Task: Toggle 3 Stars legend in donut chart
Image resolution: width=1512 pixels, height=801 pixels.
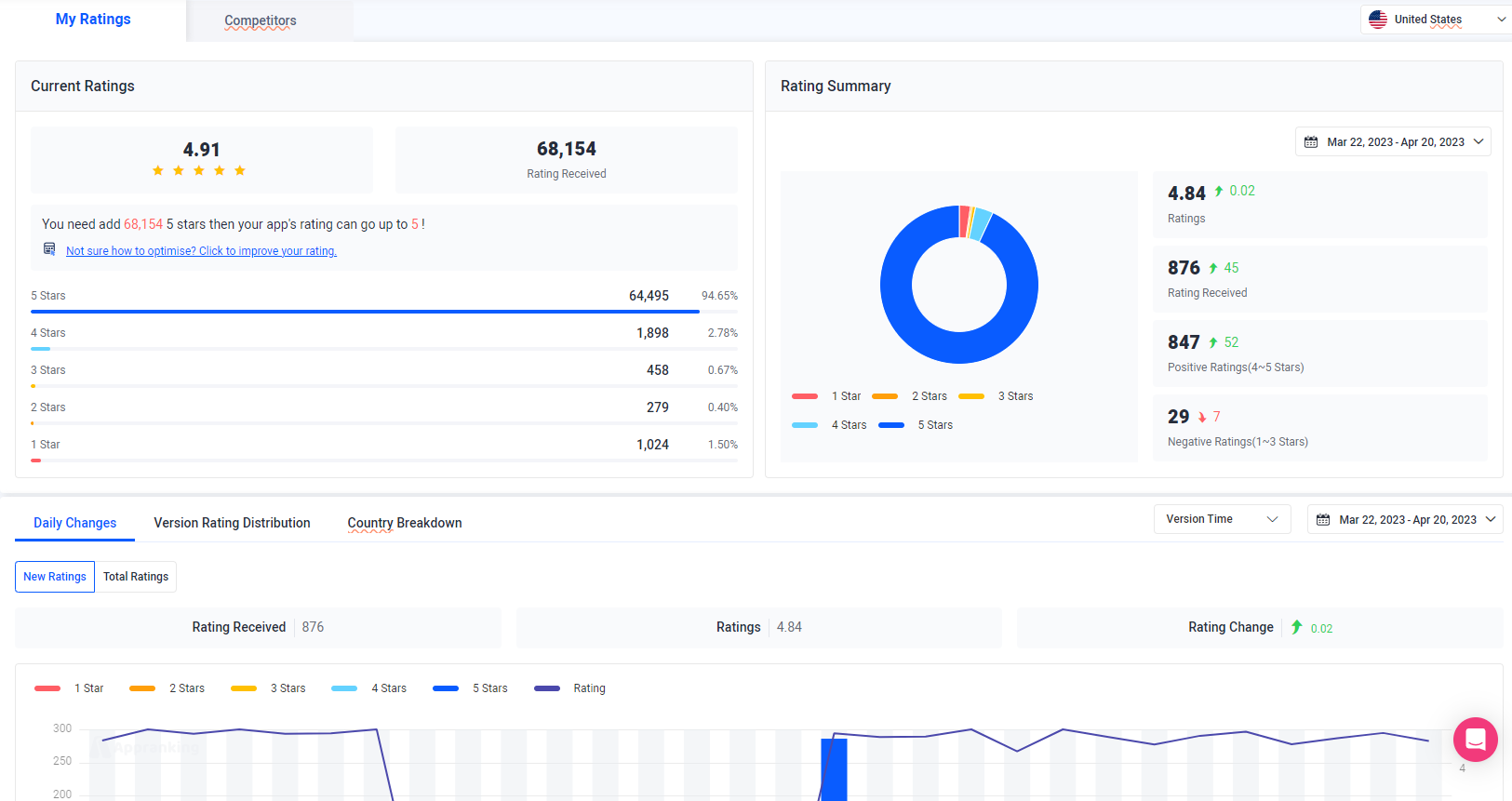Action: coord(996,396)
